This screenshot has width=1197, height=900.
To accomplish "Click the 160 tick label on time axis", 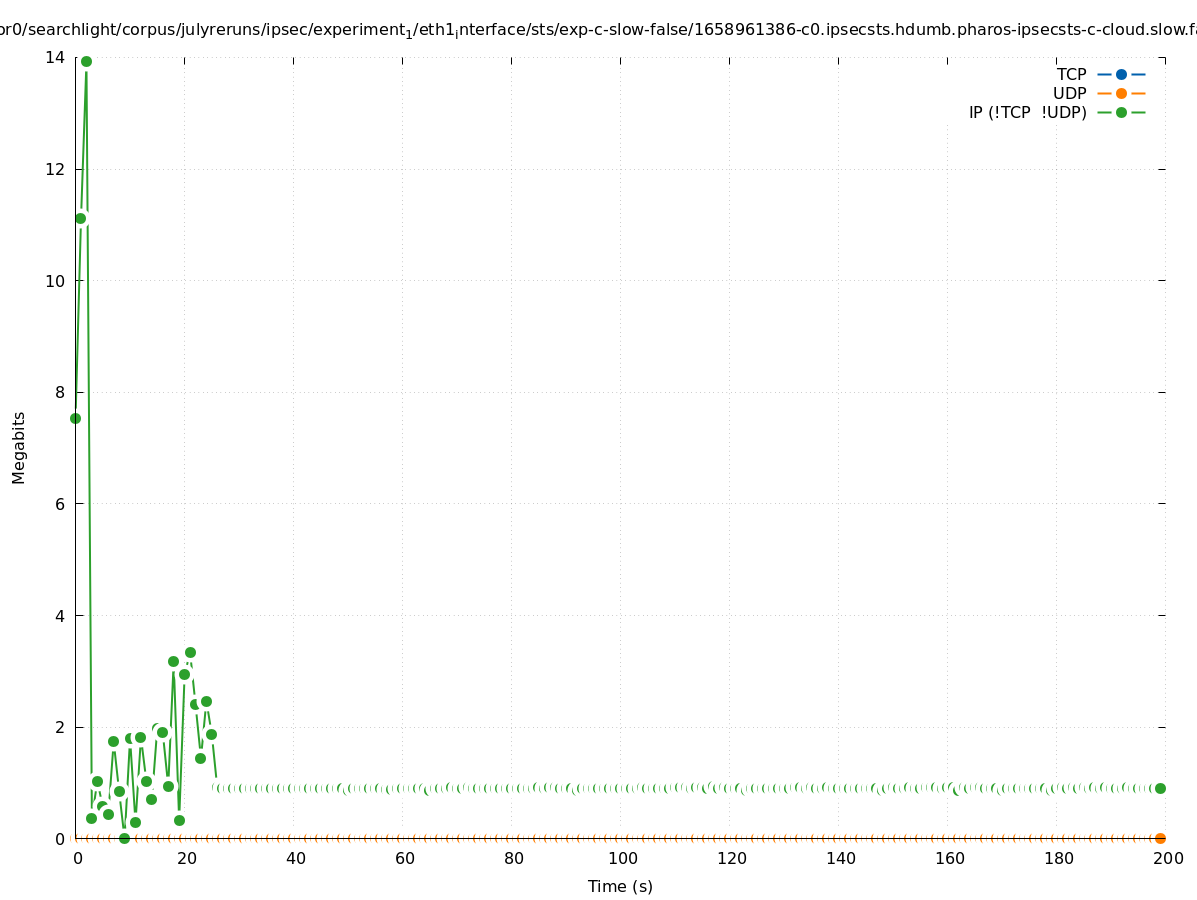I will 950,858.
